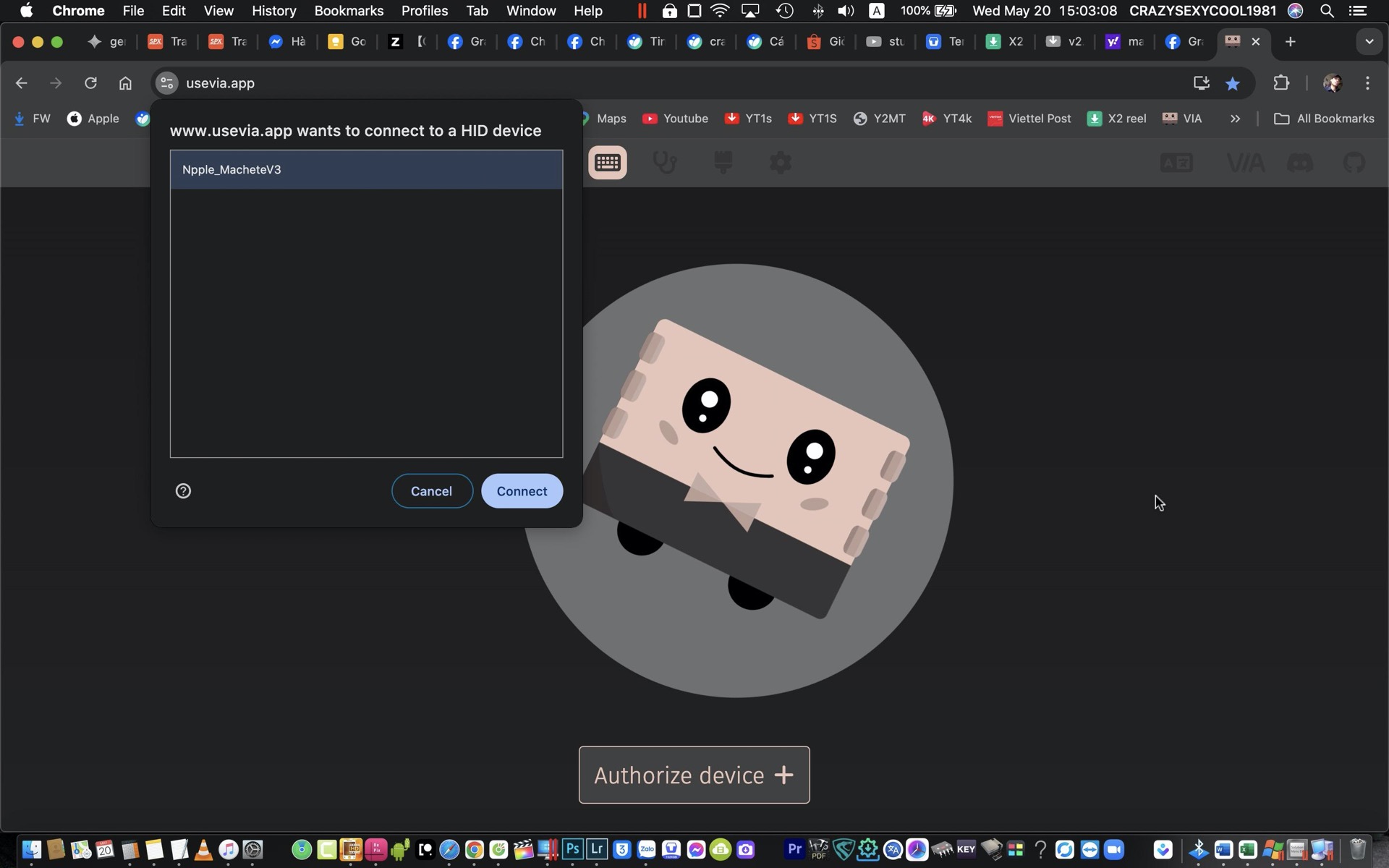This screenshot has height=868, width=1389.
Task: Click the site information icon in address bar
Action: [166, 83]
